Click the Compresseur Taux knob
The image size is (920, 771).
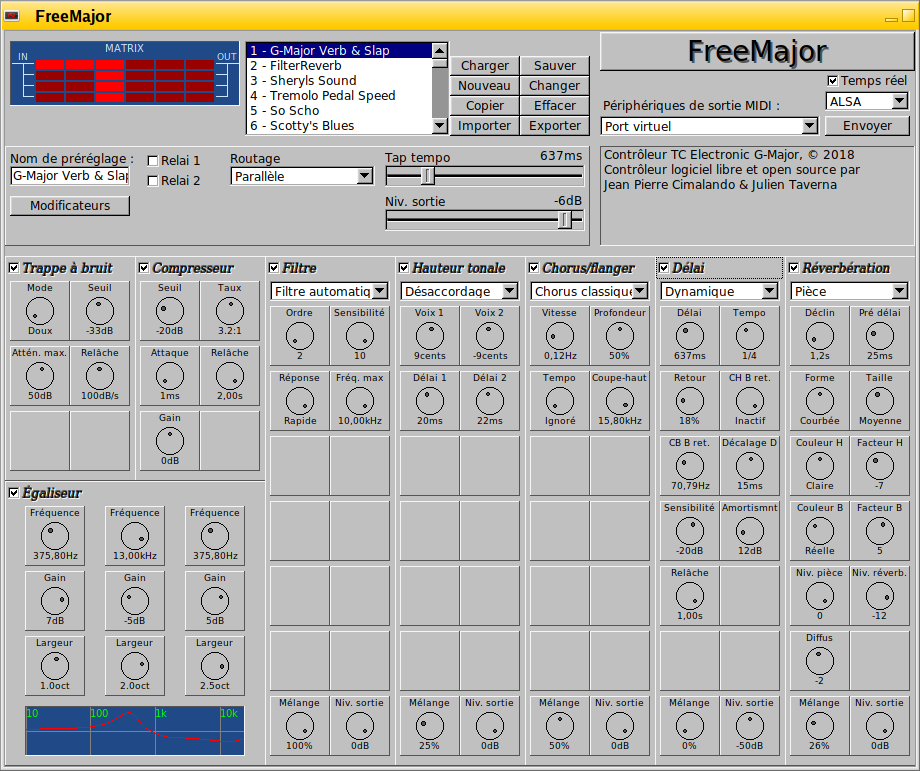click(229, 311)
